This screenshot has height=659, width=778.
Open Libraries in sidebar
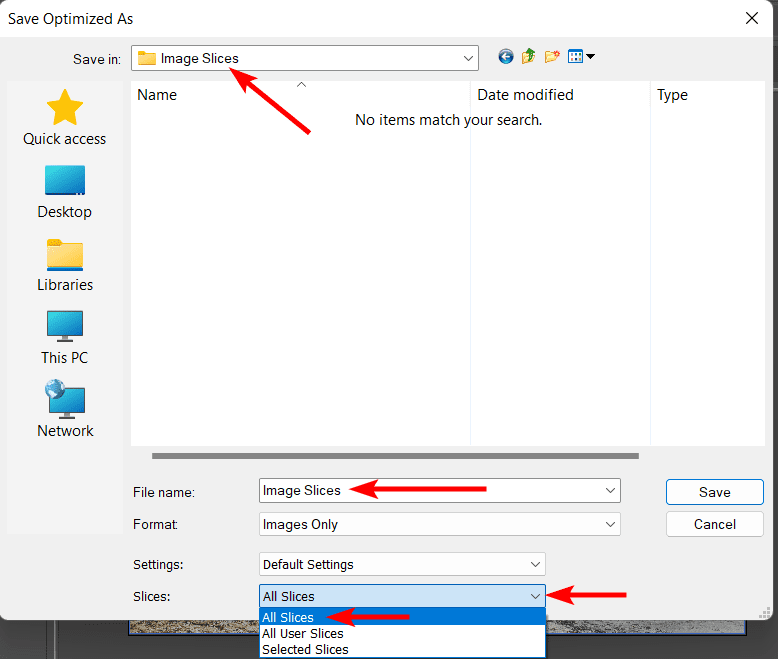(65, 265)
